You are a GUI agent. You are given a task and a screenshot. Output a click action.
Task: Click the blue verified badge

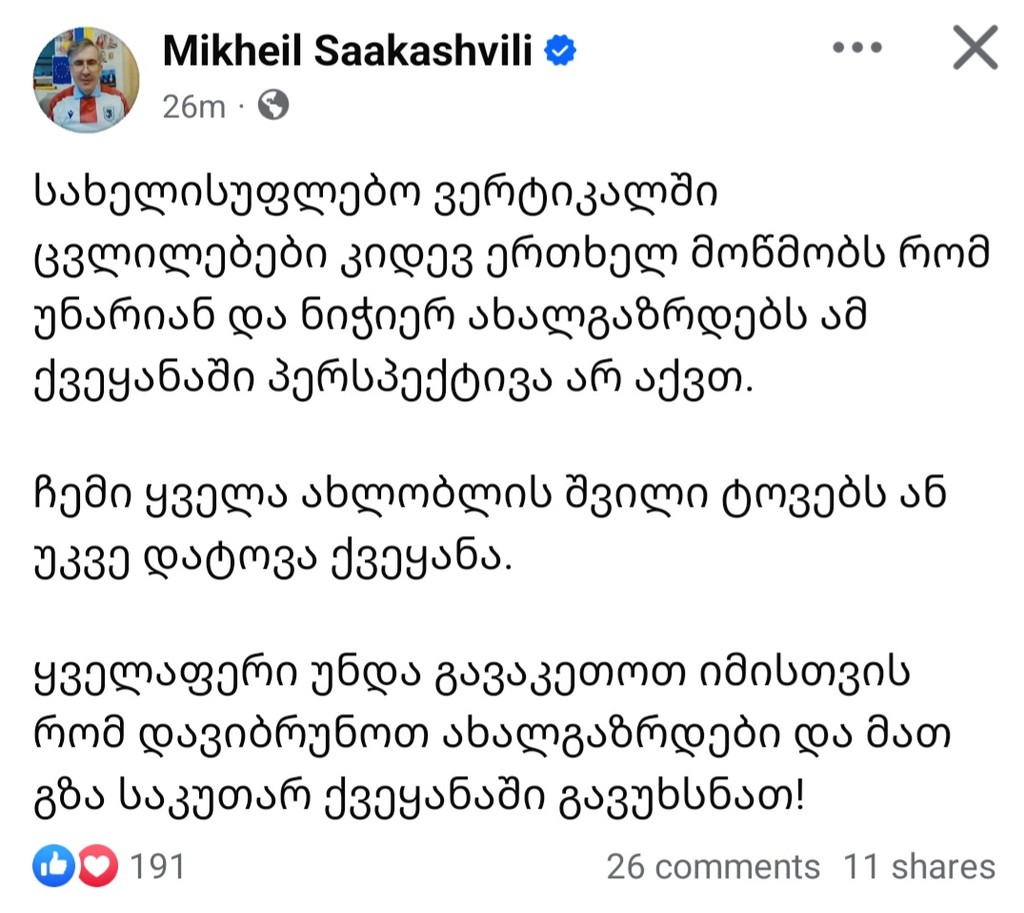[x=561, y=52]
